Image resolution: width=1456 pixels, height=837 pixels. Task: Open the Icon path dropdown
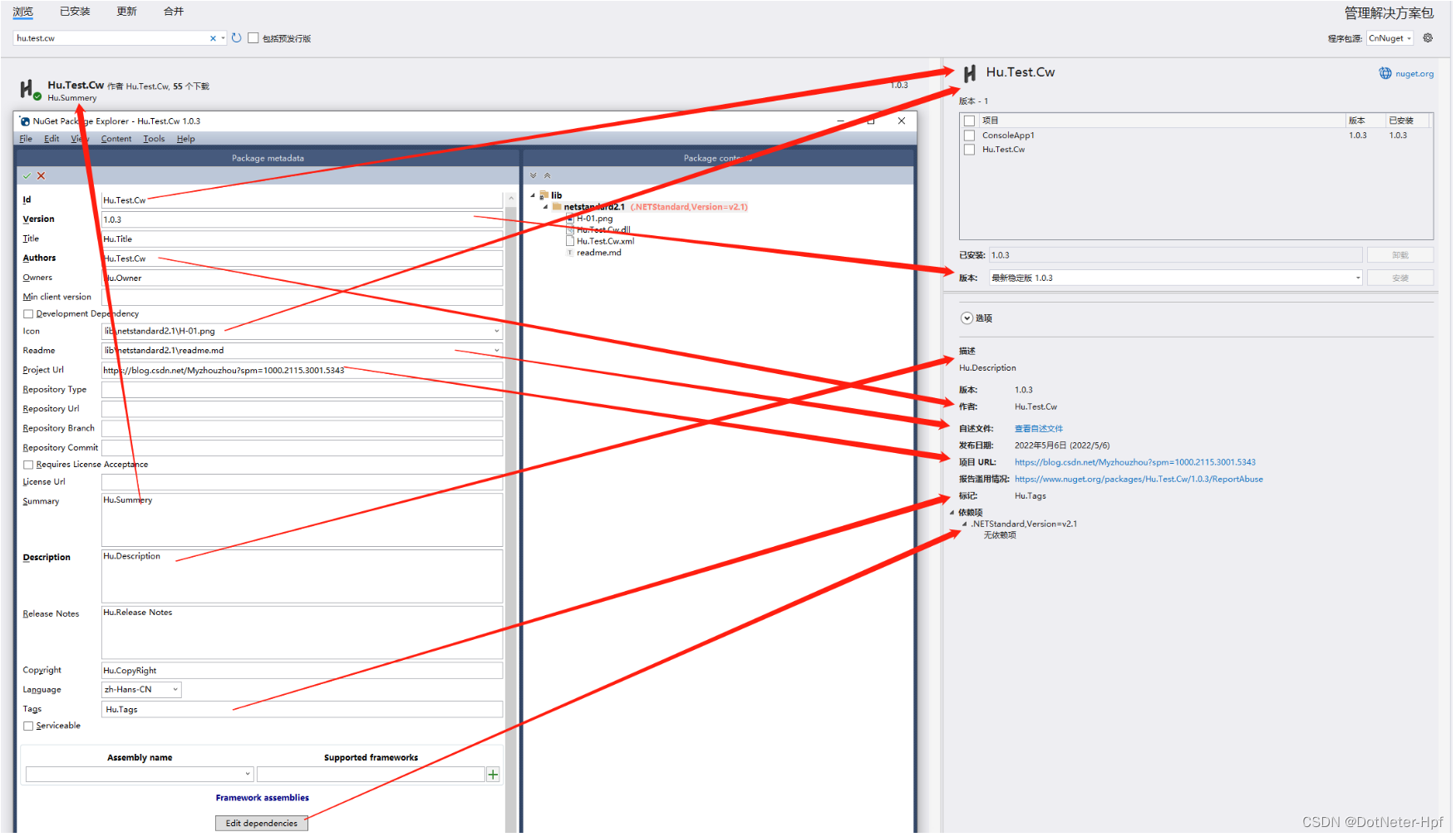click(x=497, y=332)
